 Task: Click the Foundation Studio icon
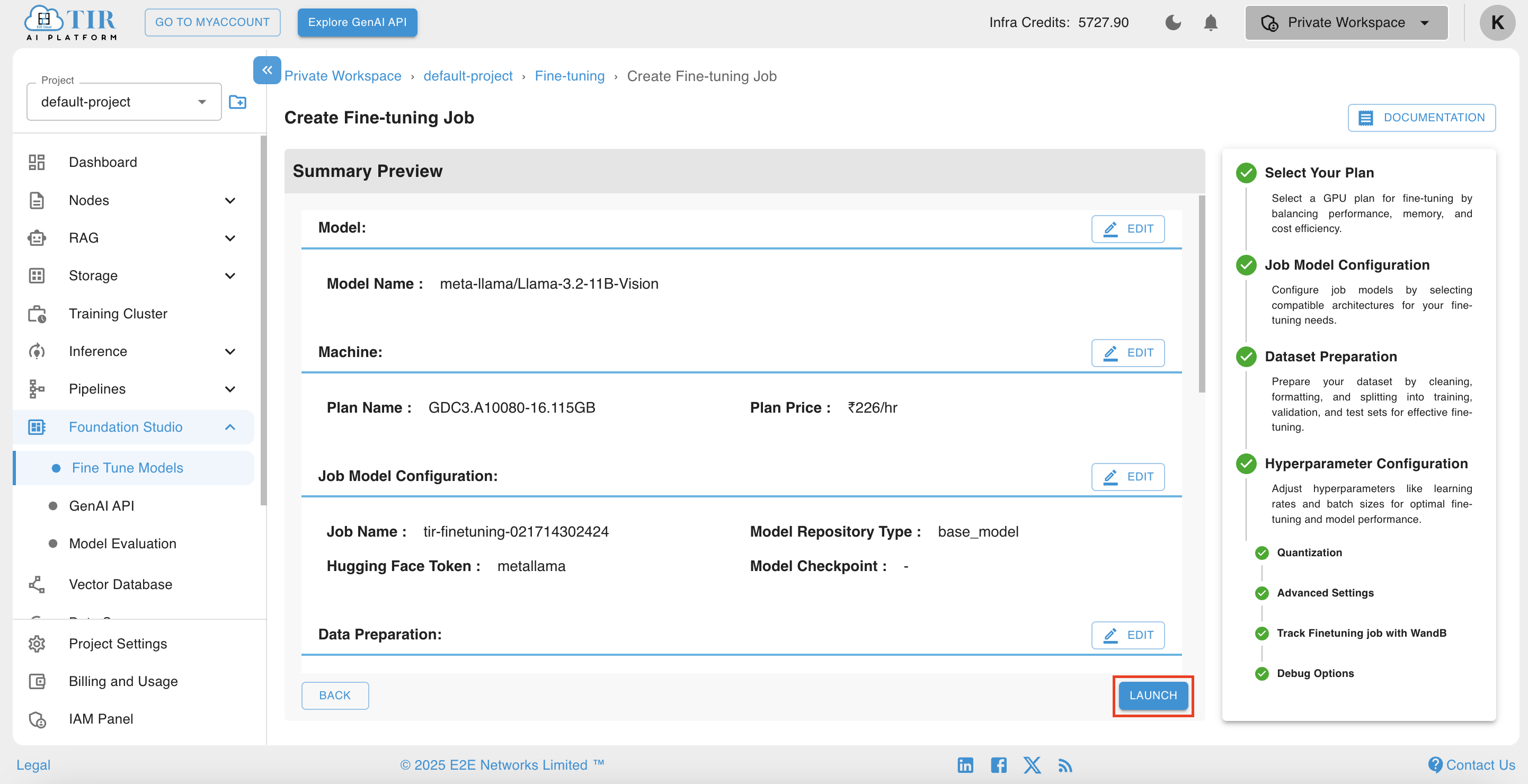[37, 427]
